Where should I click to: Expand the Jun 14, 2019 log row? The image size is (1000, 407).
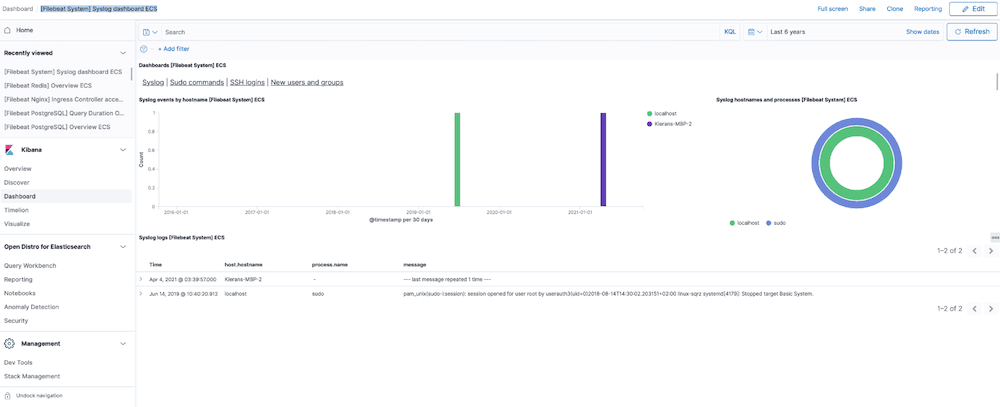coord(142,293)
